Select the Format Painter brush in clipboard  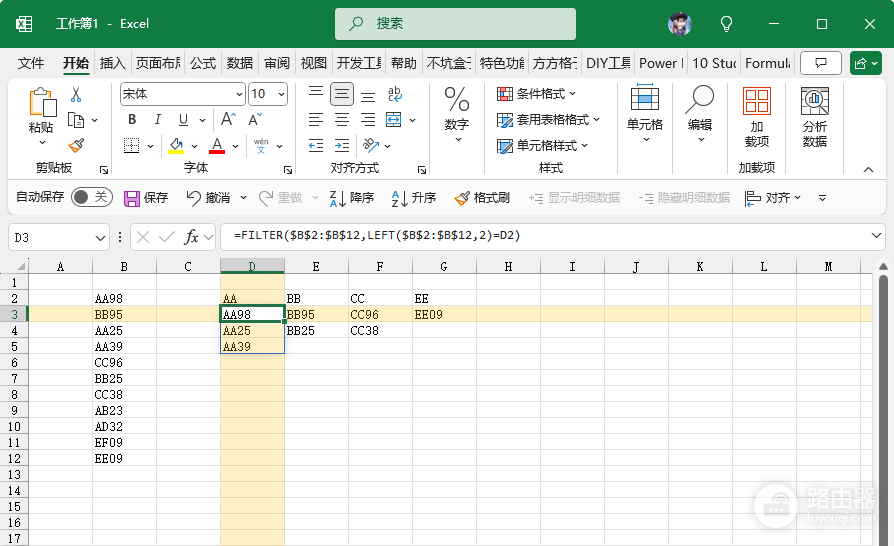[x=76, y=146]
